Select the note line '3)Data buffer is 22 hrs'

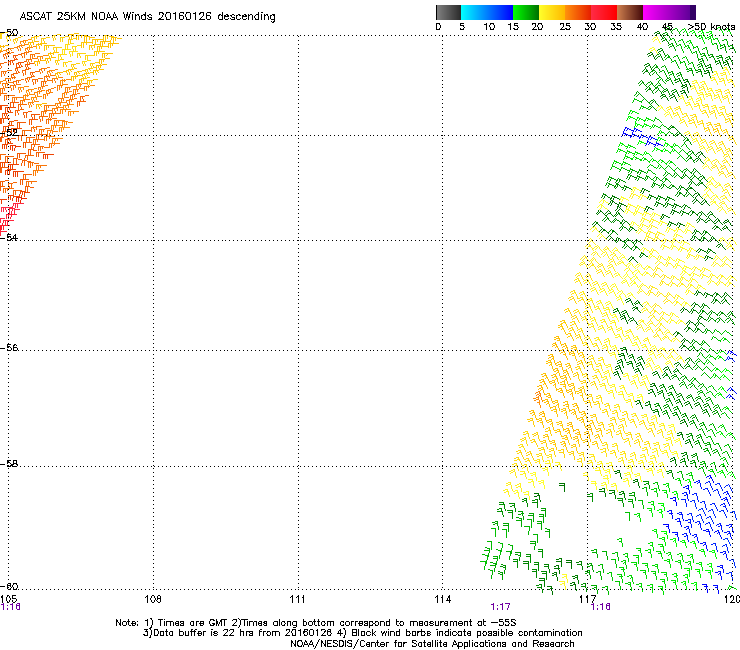(x=362, y=633)
